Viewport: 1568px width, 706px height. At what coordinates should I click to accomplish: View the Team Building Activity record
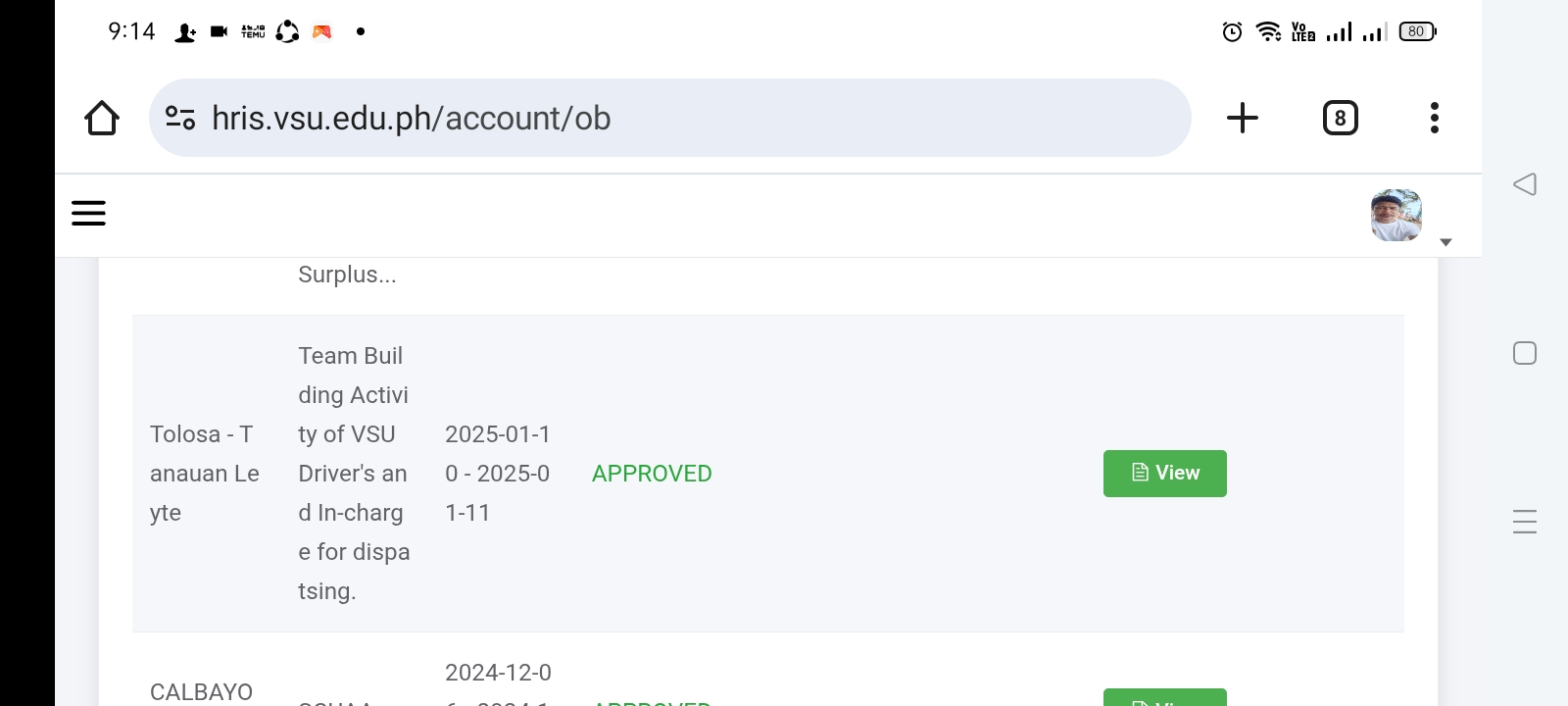pyautogui.click(x=1164, y=474)
